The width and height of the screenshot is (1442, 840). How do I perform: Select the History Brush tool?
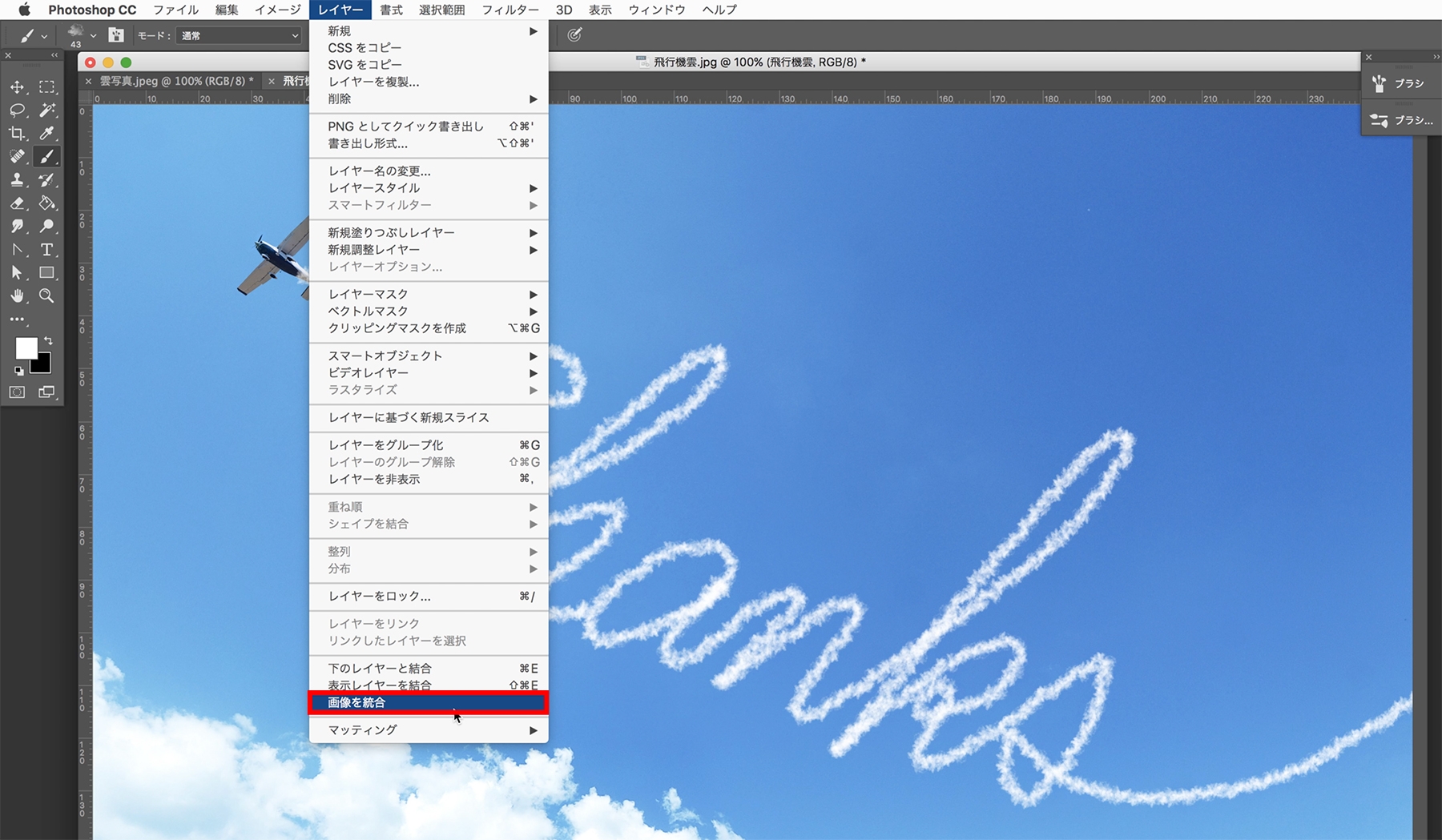coord(47,179)
